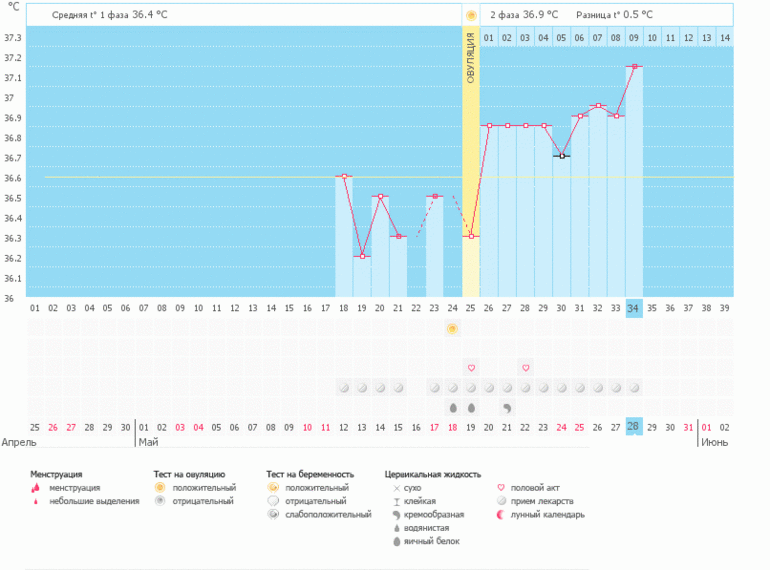This screenshot has width=770, height=570.
Task: Click the sun icon beside '2 фаза' header
Action: point(471,15)
